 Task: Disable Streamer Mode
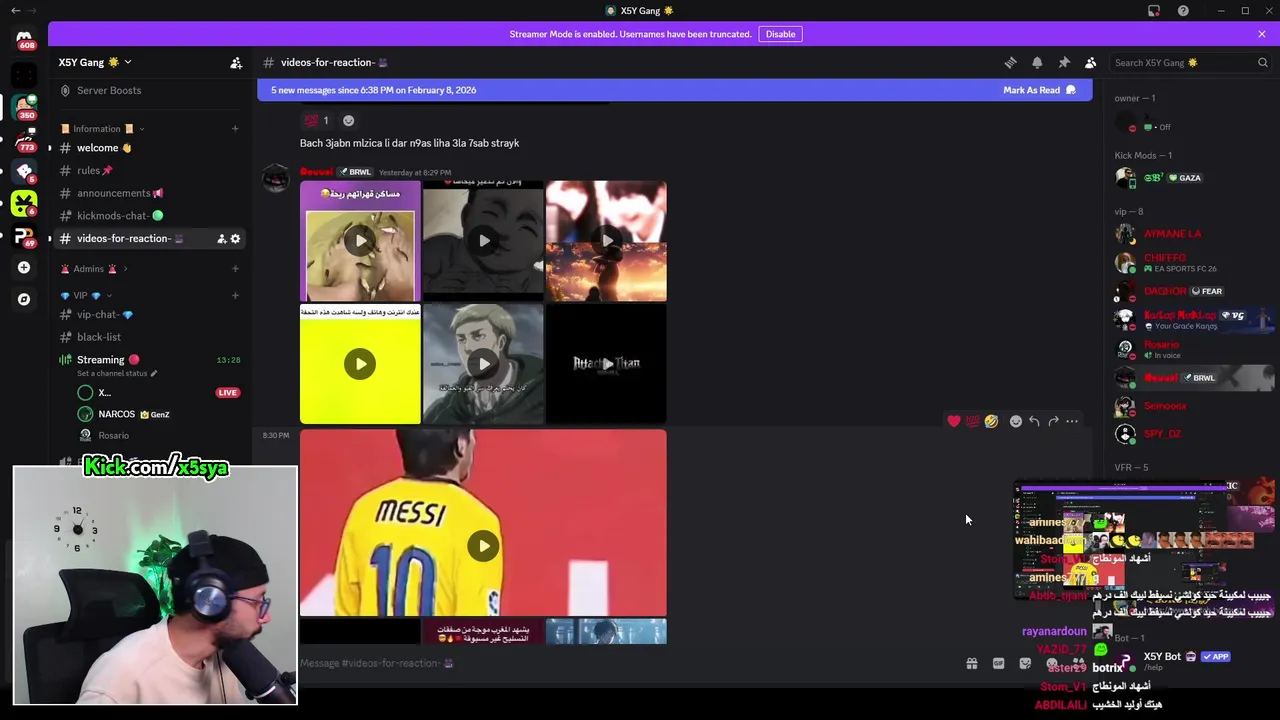pos(780,34)
